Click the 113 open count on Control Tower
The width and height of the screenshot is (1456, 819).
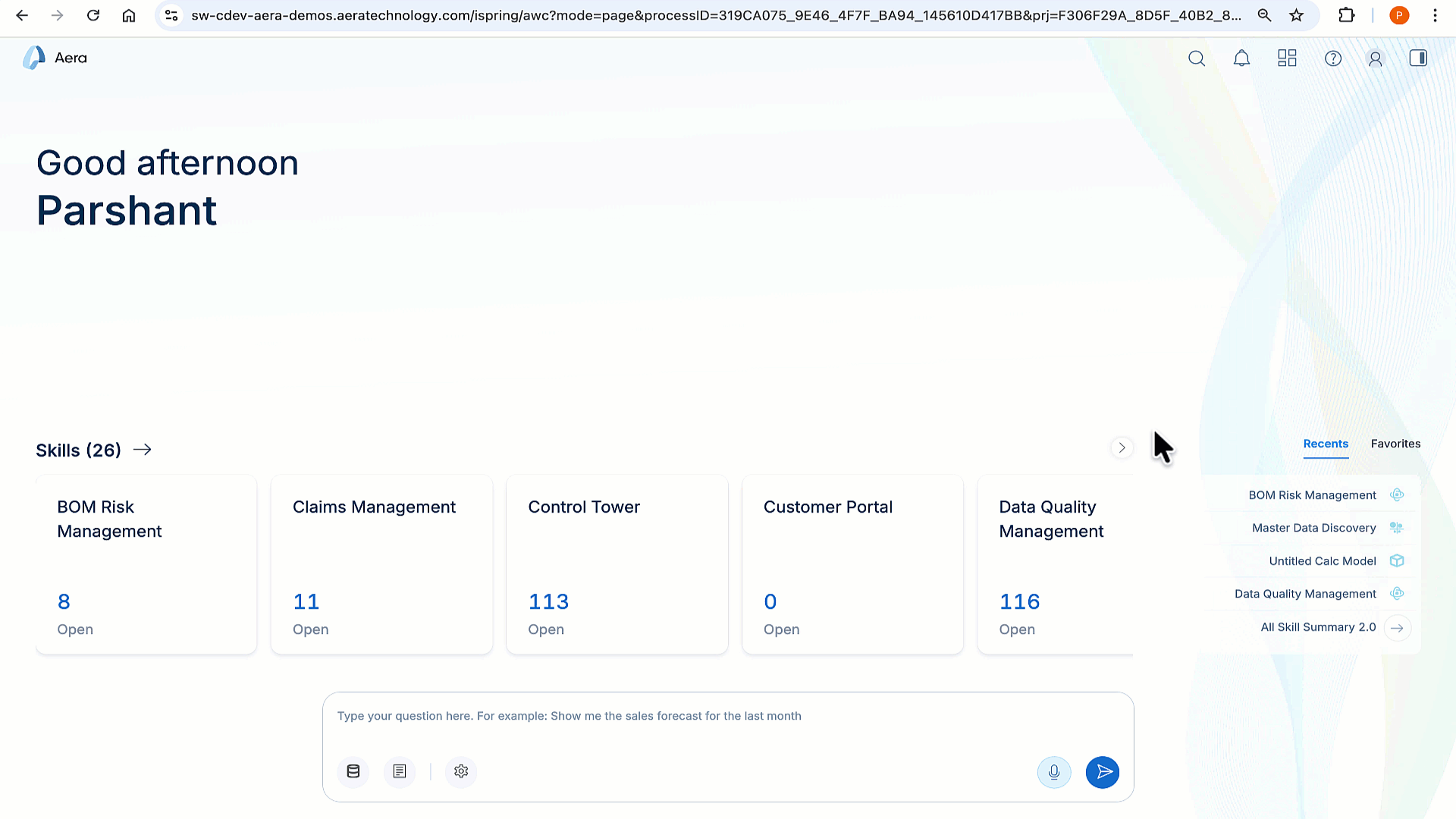pyautogui.click(x=548, y=601)
